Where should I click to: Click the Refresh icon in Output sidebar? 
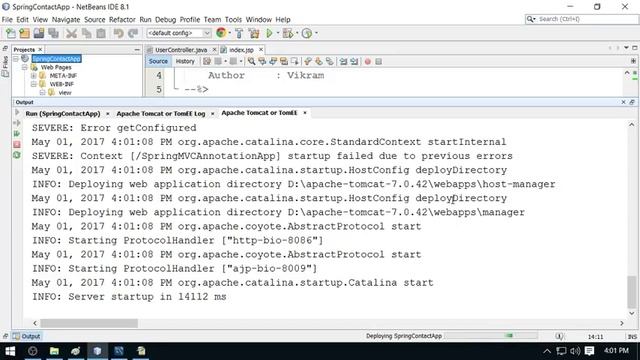pyautogui.click(x=17, y=155)
